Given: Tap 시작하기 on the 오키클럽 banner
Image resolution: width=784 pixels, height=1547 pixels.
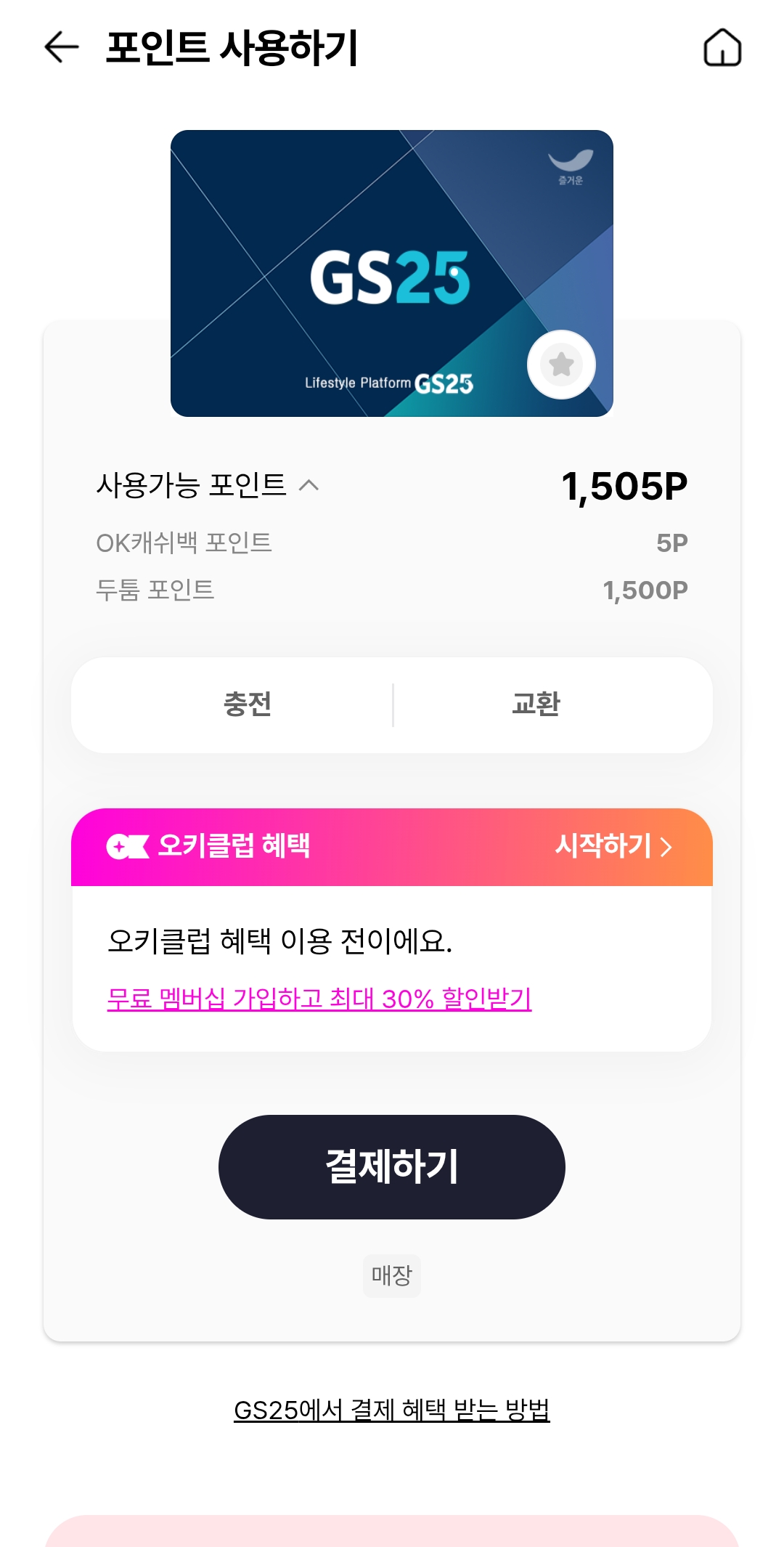Looking at the screenshot, I should [x=603, y=846].
